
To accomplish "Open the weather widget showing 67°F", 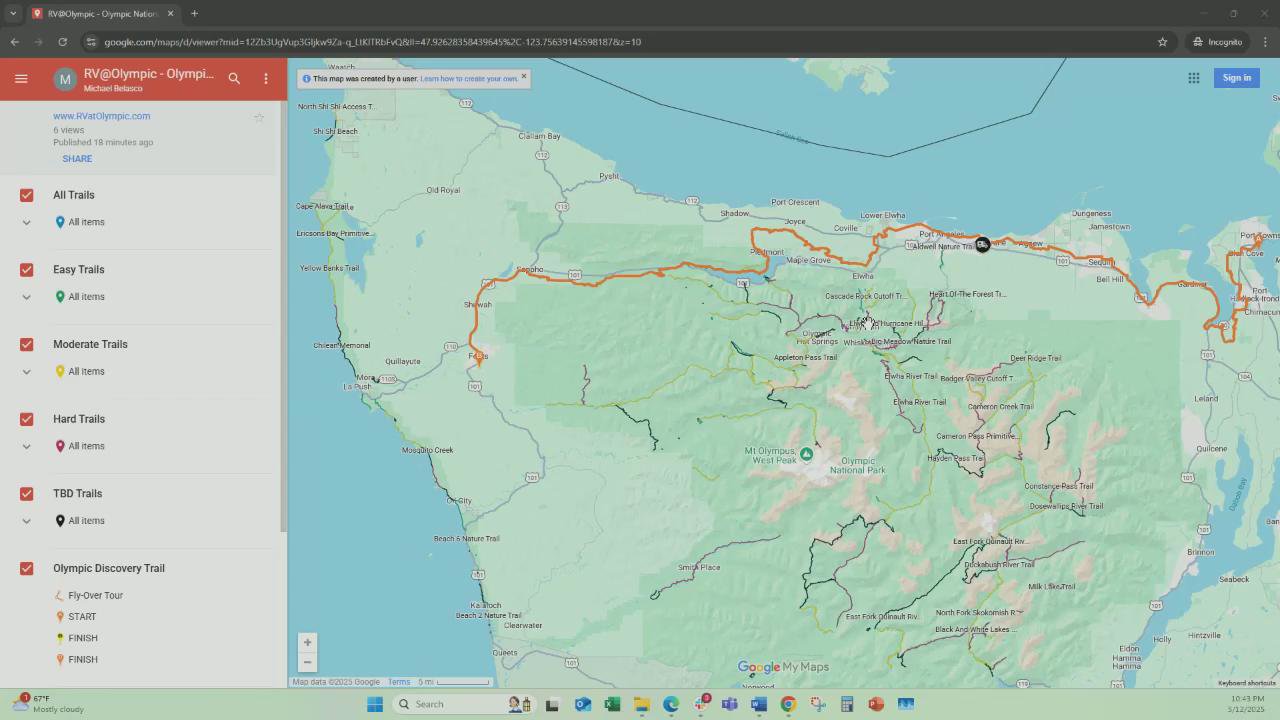I will (x=50, y=704).
